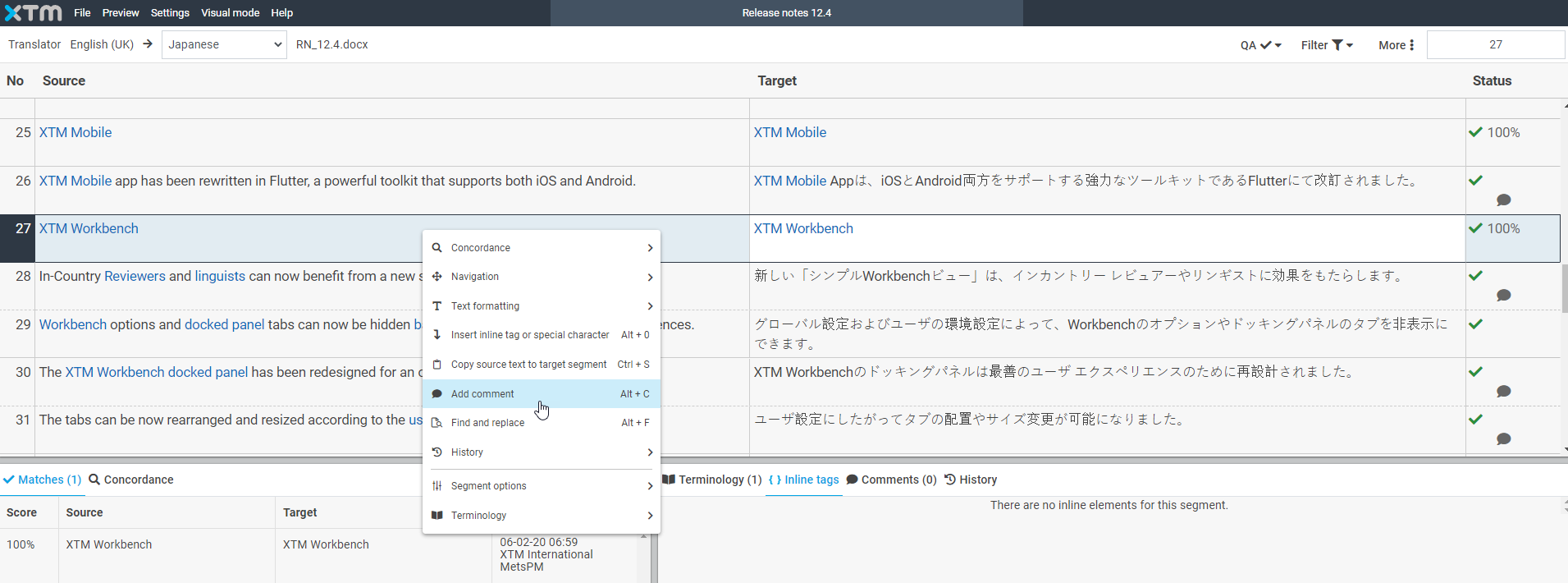This screenshot has width=1568, height=583.
Task: Click the Terminology book icon in context menu
Action: point(437,516)
